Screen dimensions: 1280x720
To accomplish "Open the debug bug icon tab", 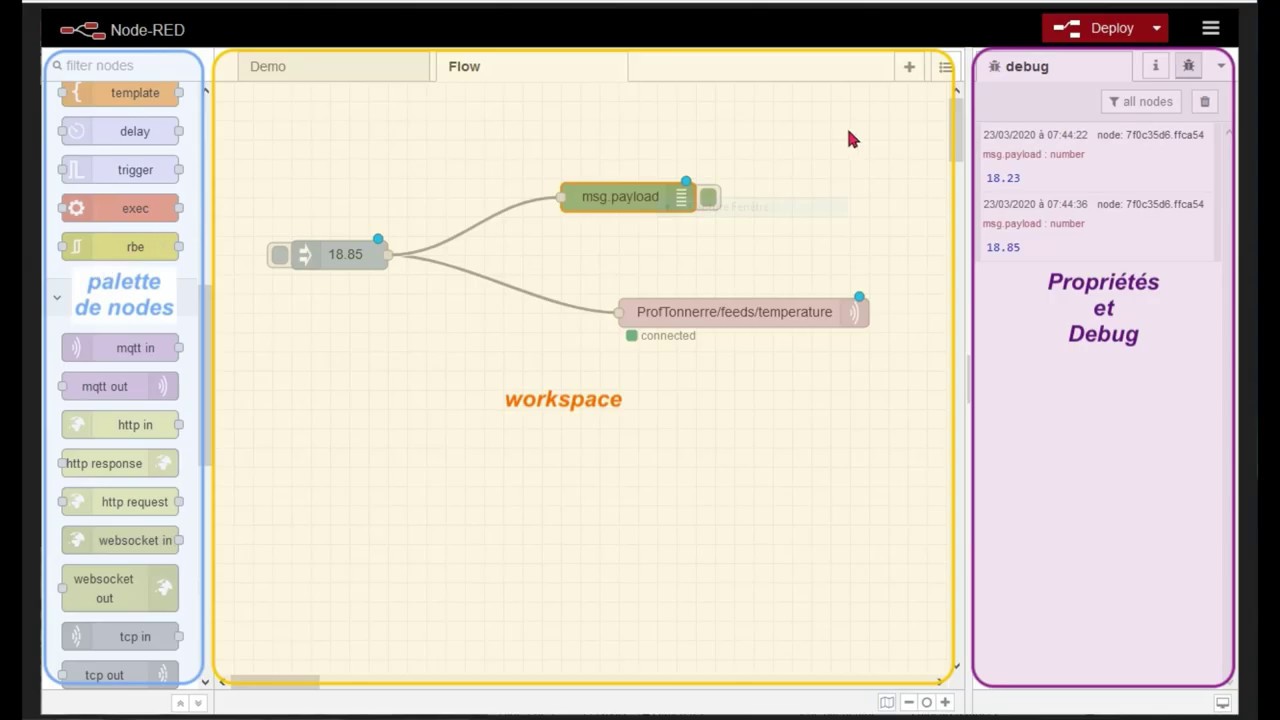I will 1188,66.
